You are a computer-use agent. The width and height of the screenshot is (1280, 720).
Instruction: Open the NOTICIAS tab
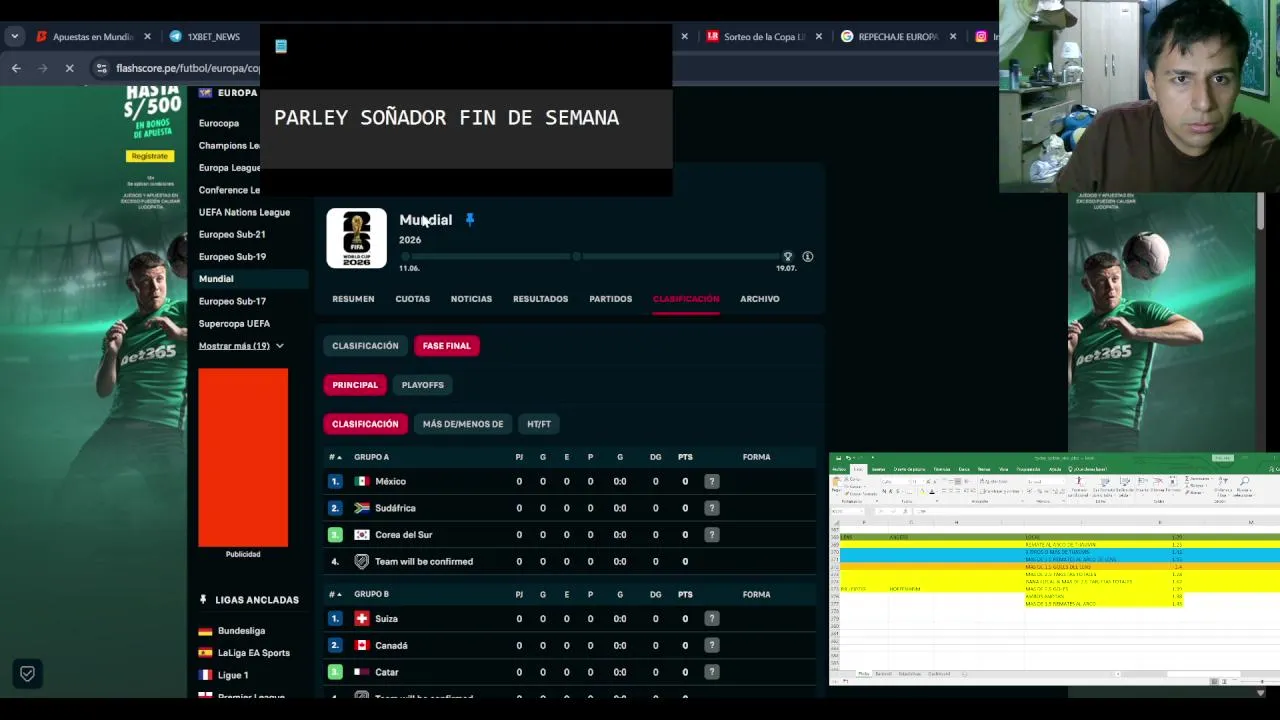pyautogui.click(x=471, y=299)
